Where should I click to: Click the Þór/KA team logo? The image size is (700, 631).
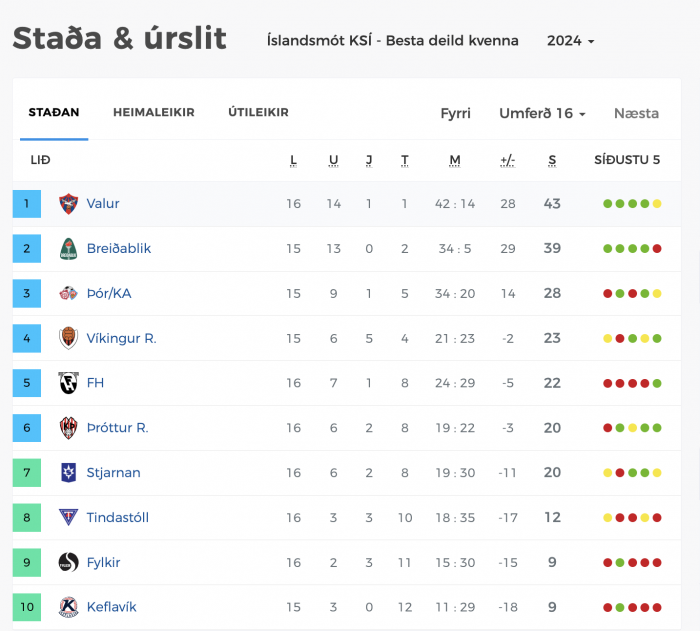(68, 293)
